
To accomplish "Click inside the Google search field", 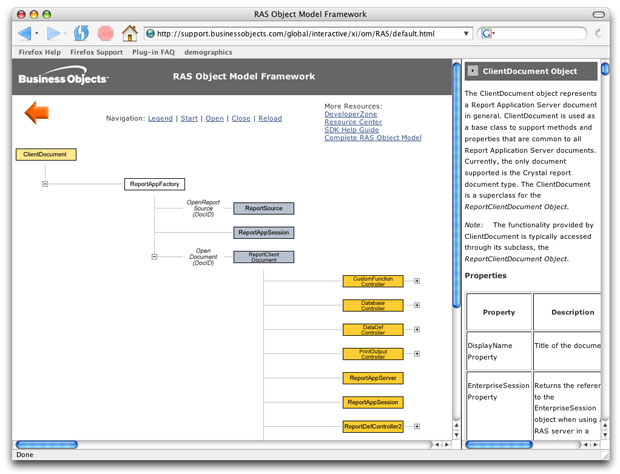I will tap(539, 34).
